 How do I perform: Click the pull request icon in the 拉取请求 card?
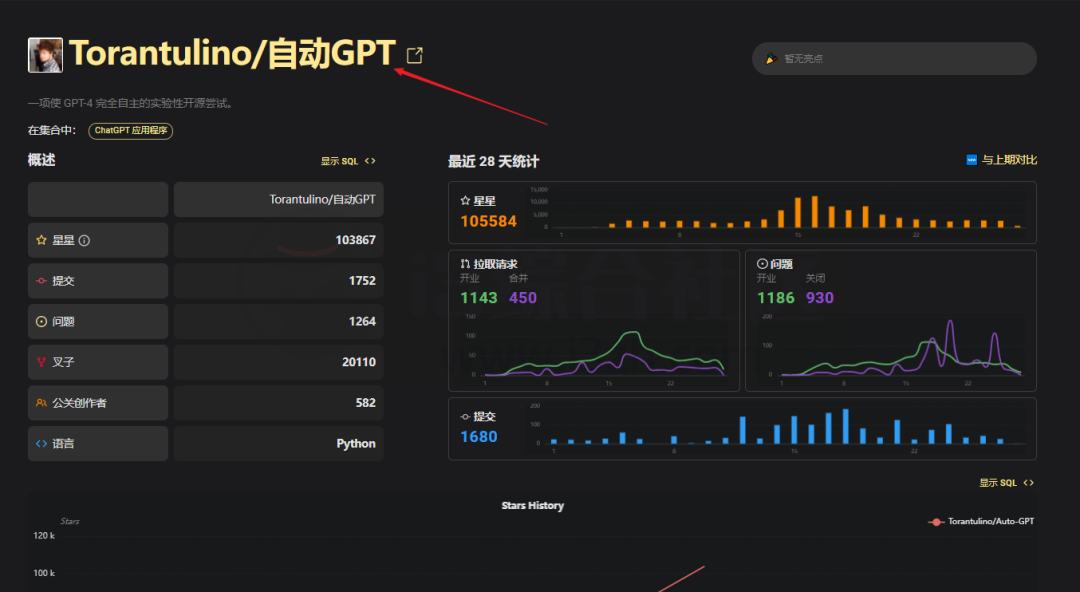pyautogui.click(x=465, y=264)
